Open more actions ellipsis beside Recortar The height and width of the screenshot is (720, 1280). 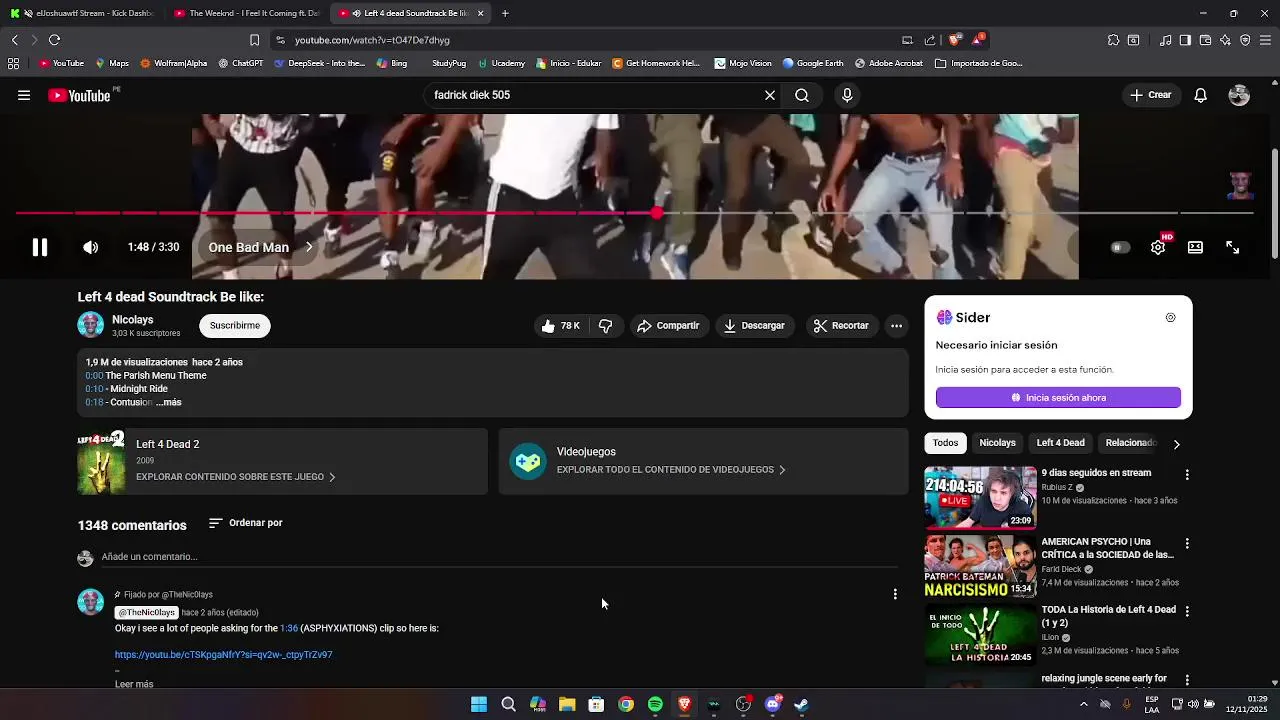click(896, 326)
